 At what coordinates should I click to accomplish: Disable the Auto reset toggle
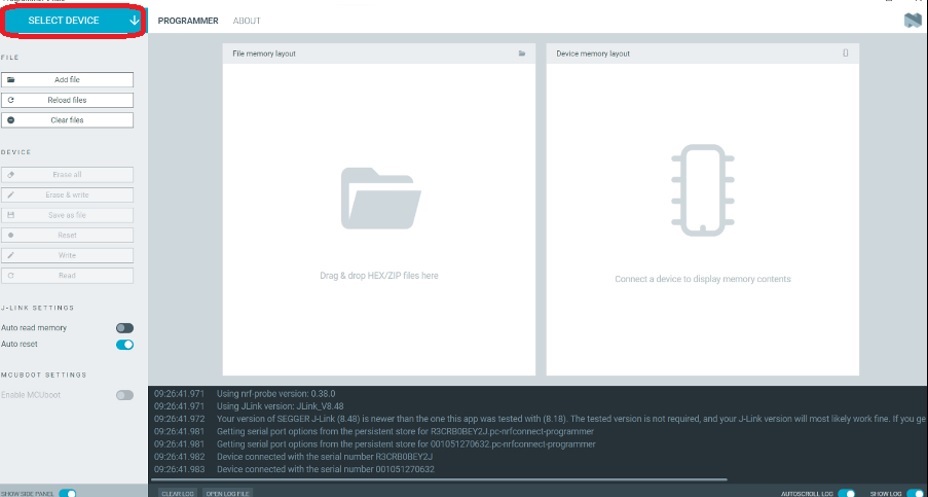(x=124, y=345)
